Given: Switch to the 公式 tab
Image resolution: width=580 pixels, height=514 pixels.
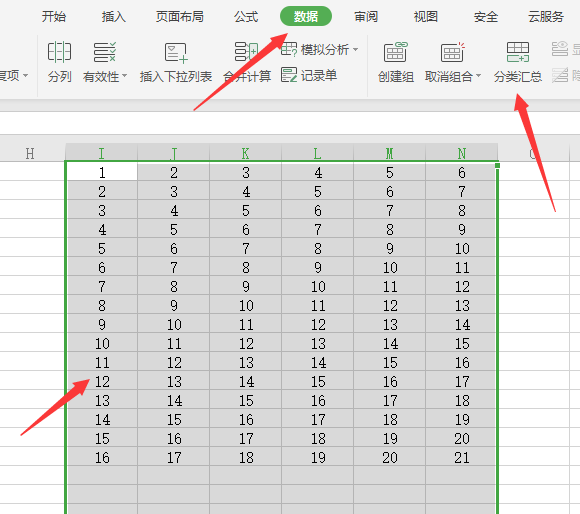Looking at the screenshot, I should tap(246, 17).
